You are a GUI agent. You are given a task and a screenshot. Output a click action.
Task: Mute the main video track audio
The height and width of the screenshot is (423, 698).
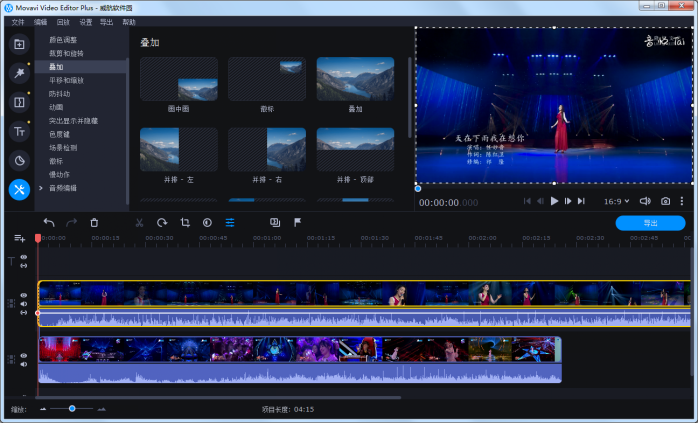tap(23, 305)
